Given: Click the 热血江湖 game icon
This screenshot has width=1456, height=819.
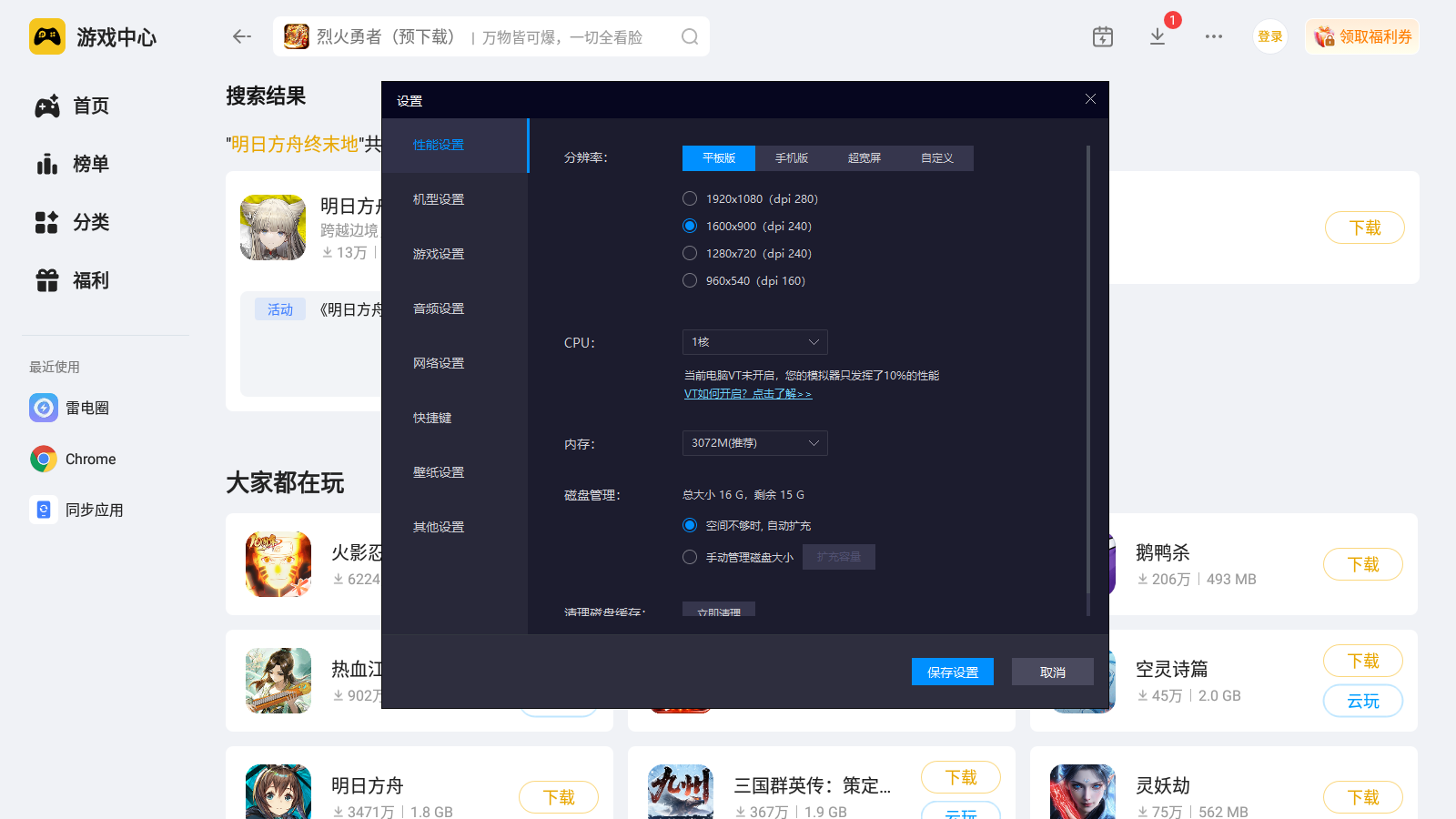Looking at the screenshot, I should (278, 681).
